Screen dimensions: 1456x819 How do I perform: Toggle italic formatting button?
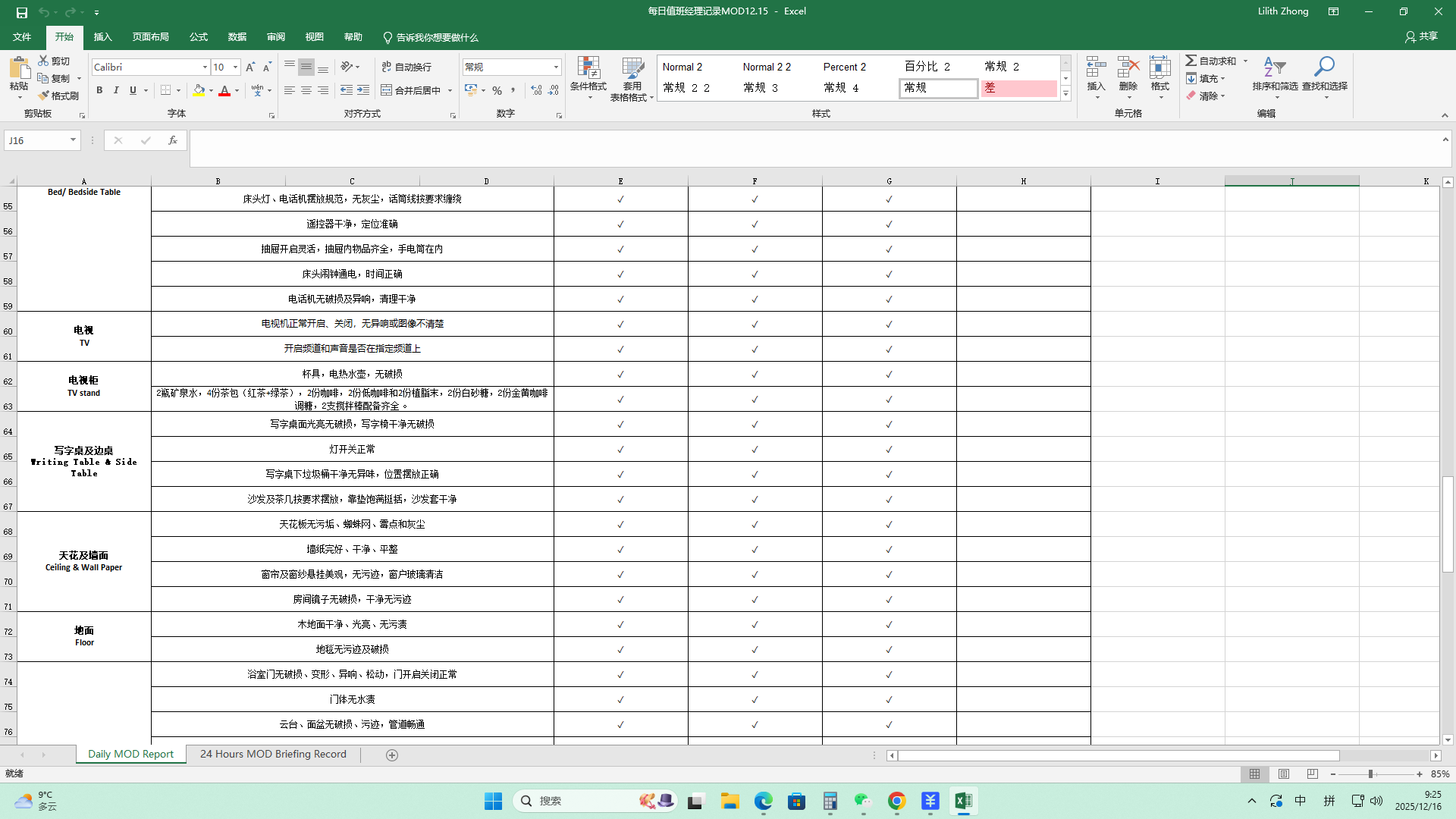pos(116,90)
